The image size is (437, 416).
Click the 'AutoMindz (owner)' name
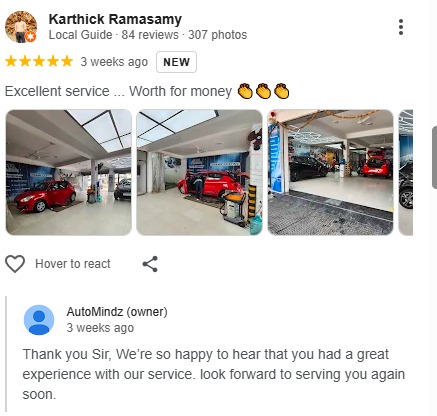coord(117,312)
